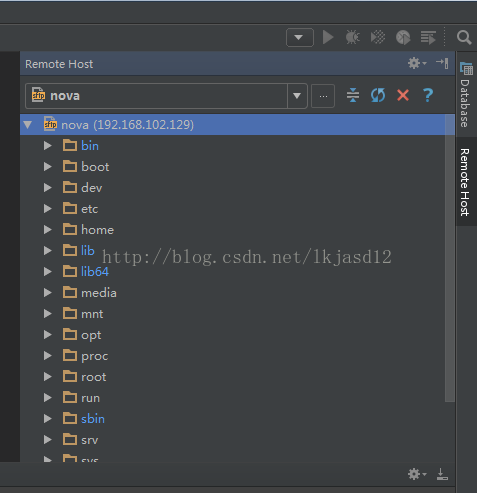Select the opt folder
Screen dimensions: 477x493
pyautogui.click(x=91, y=335)
